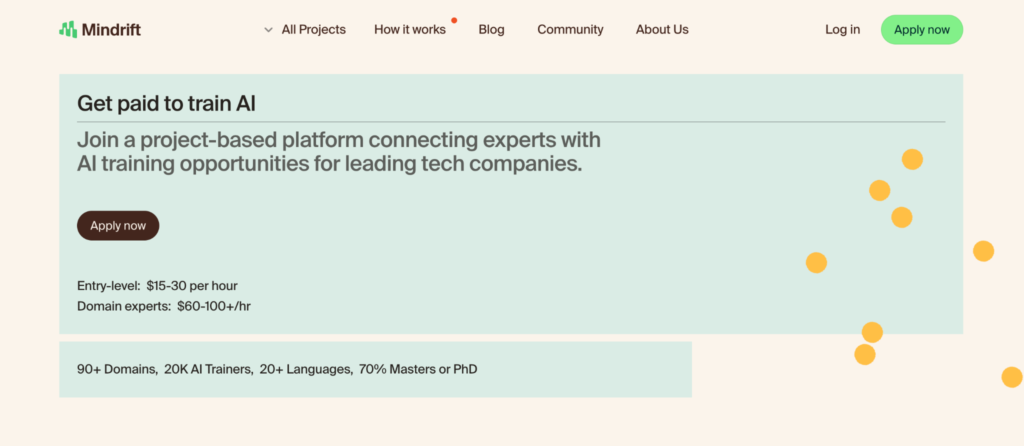The image size is (1024, 446).
Task: Click the Mindrift wordmark text
Action: [111, 29]
